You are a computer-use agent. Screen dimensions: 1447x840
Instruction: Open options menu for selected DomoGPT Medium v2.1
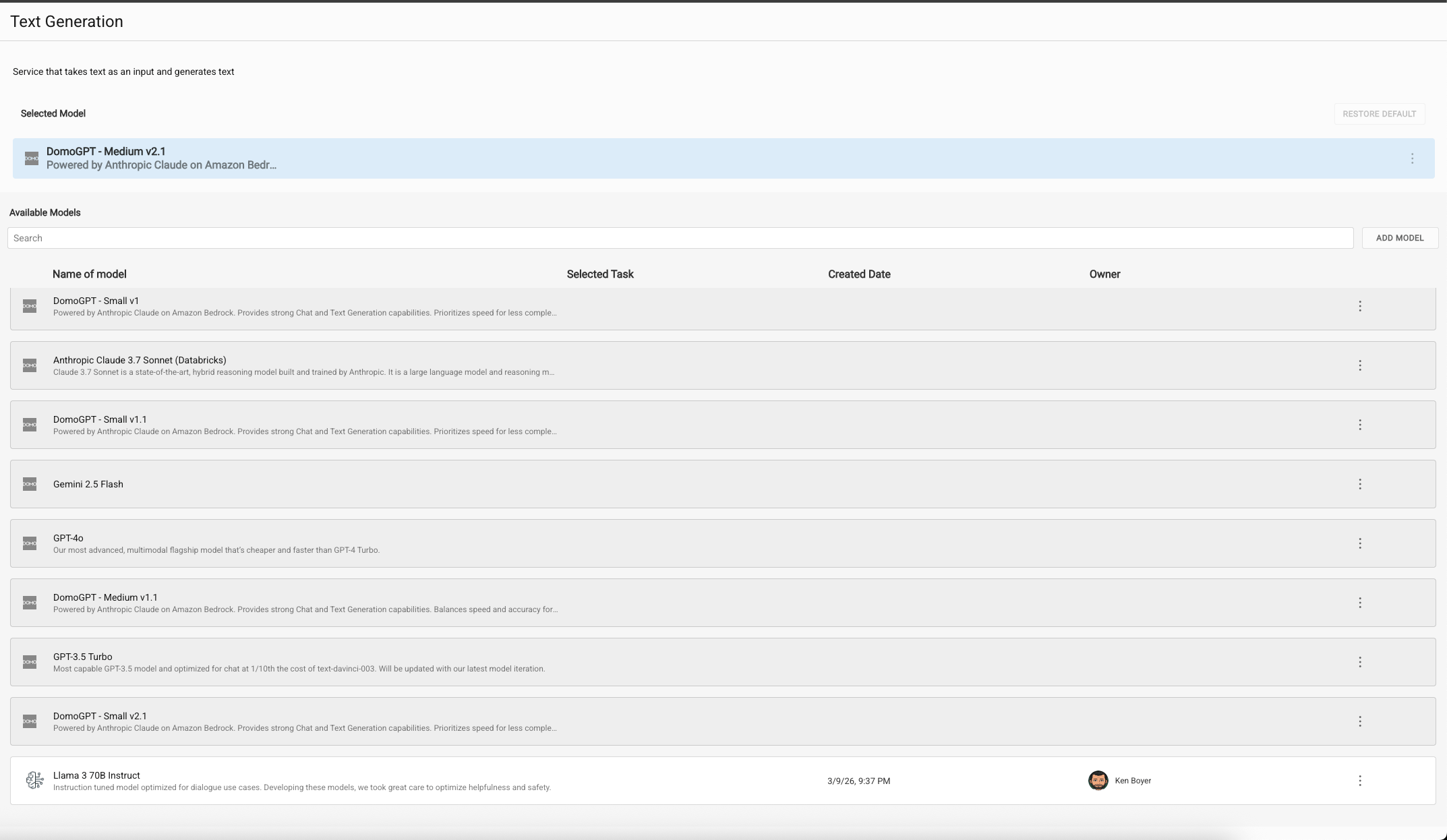(x=1412, y=158)
